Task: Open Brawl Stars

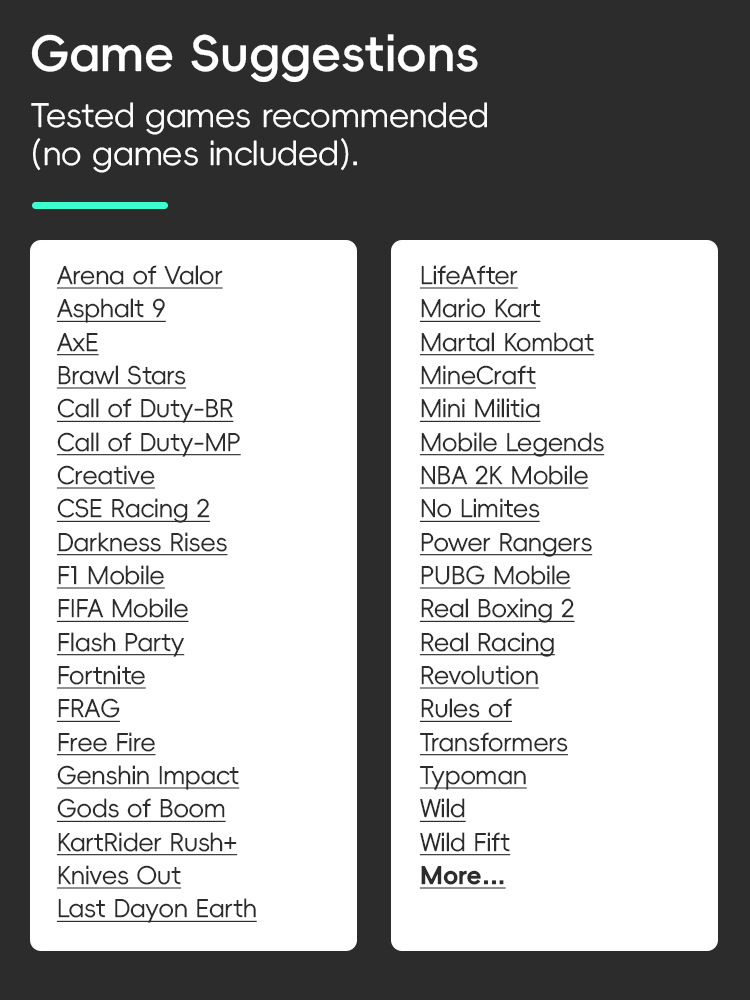Action: pyautogui.click(x=121, y=376)
